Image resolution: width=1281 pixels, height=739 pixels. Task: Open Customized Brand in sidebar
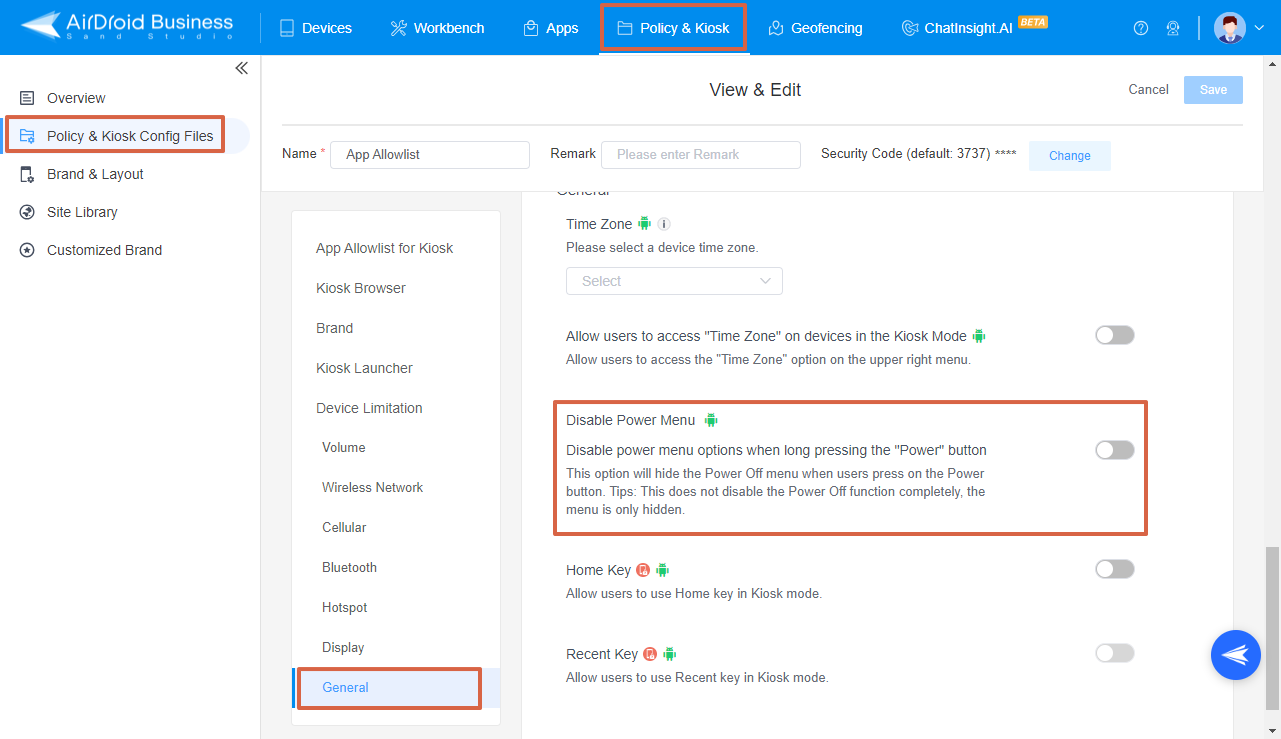[x=104, y=250]
